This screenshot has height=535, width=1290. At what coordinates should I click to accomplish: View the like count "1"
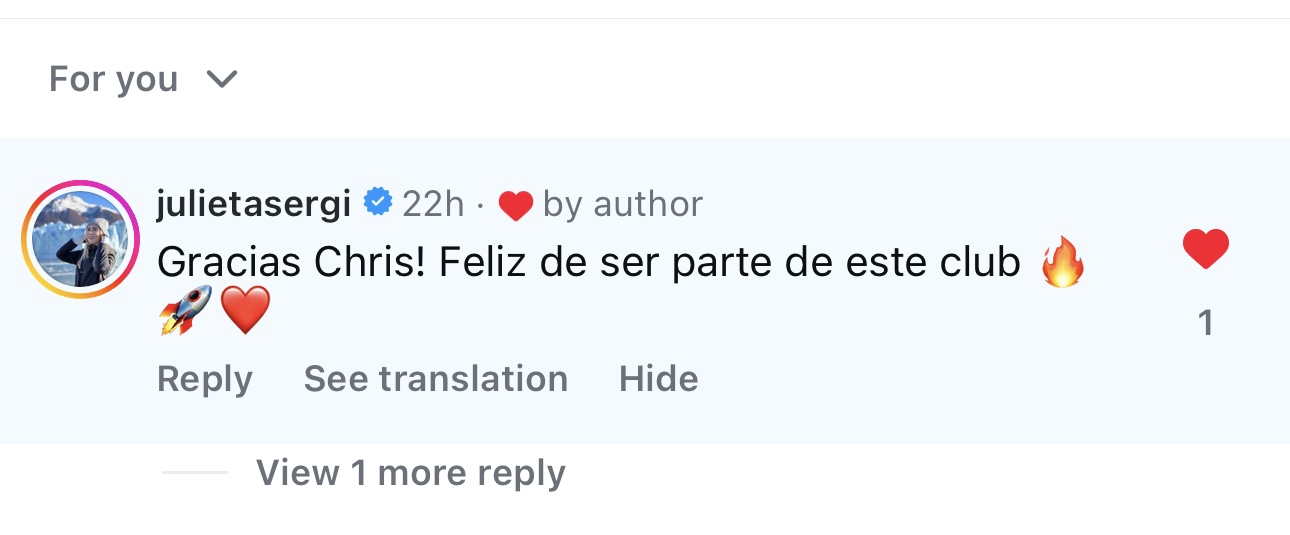click(1205, 323)
